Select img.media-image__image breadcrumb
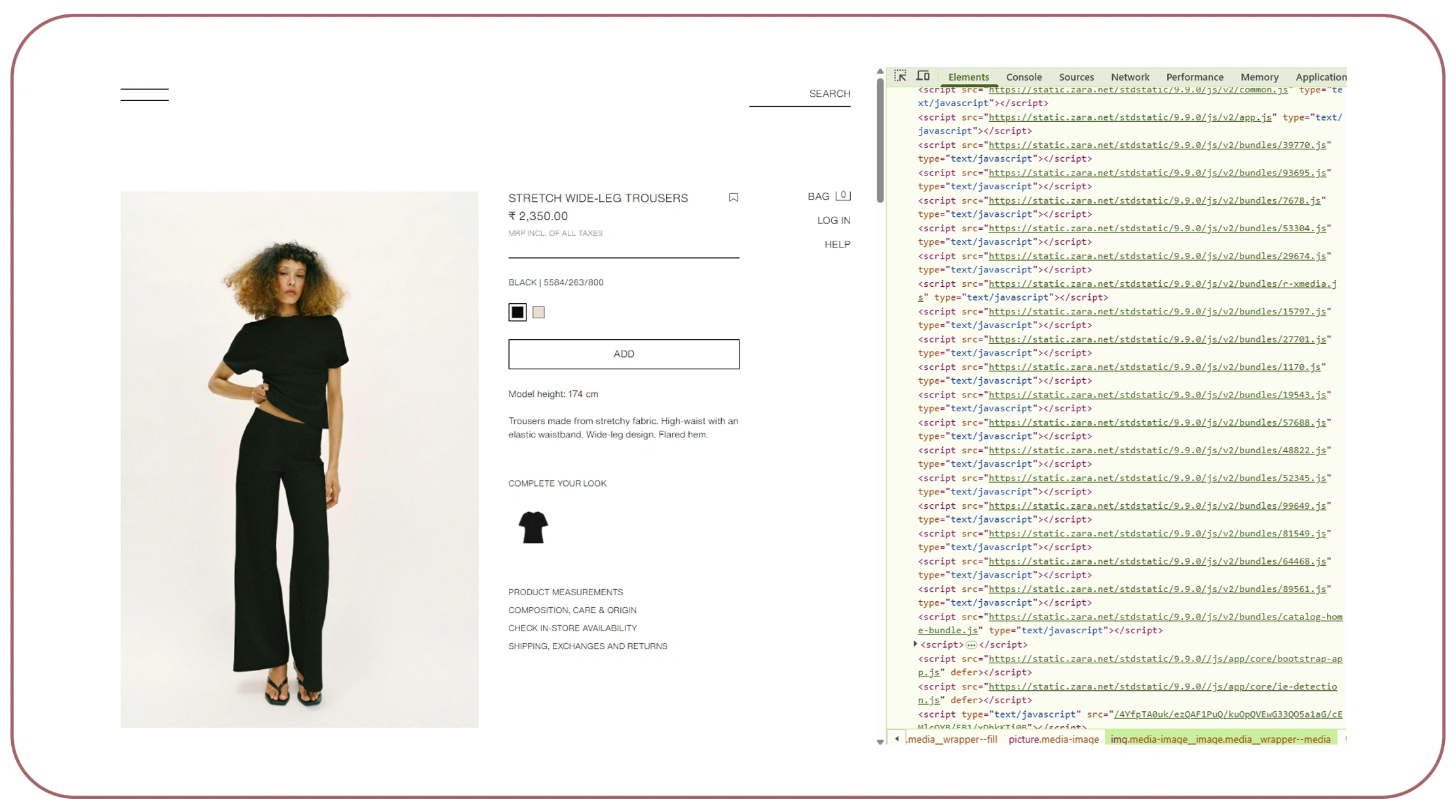 (x=1221, y=739)
